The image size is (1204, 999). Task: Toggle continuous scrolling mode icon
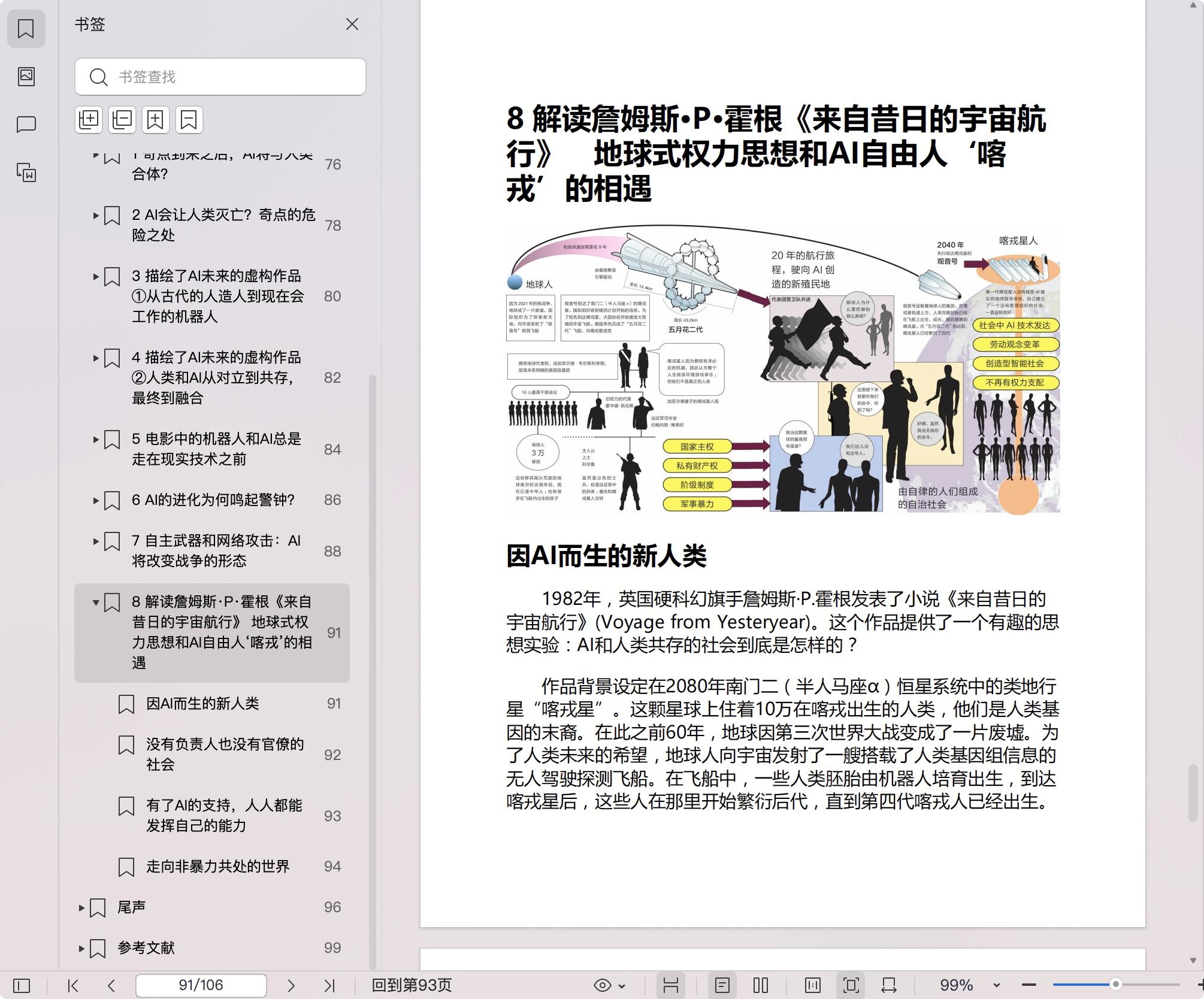coord(671,985)
